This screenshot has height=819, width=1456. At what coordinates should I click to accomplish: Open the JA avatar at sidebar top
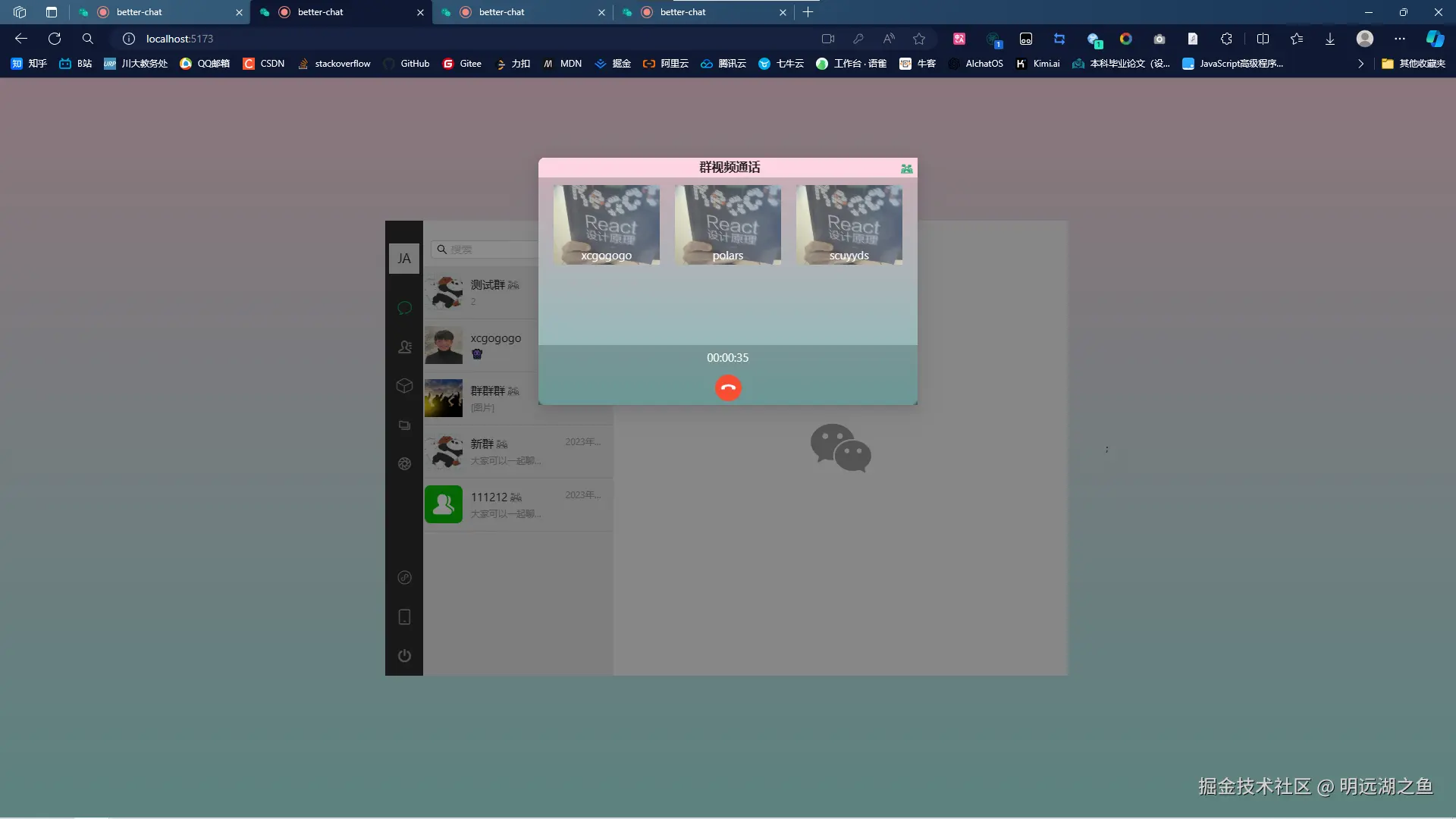404,259
